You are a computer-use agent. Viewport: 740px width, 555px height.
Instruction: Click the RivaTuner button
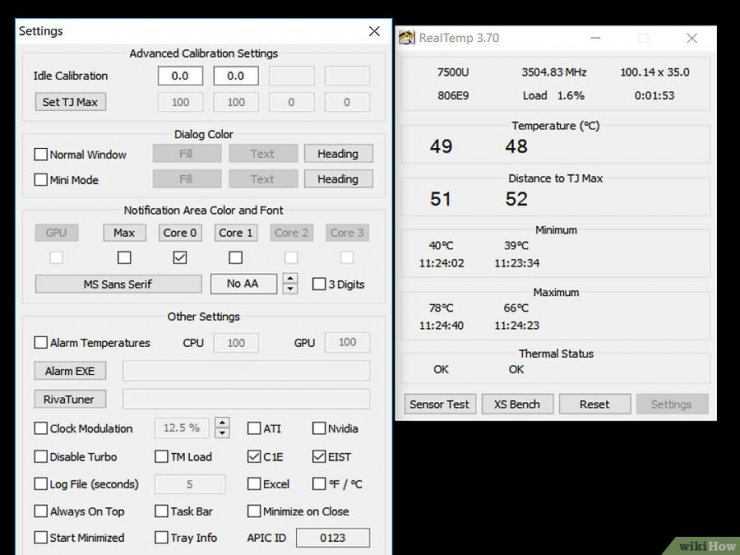70,399
